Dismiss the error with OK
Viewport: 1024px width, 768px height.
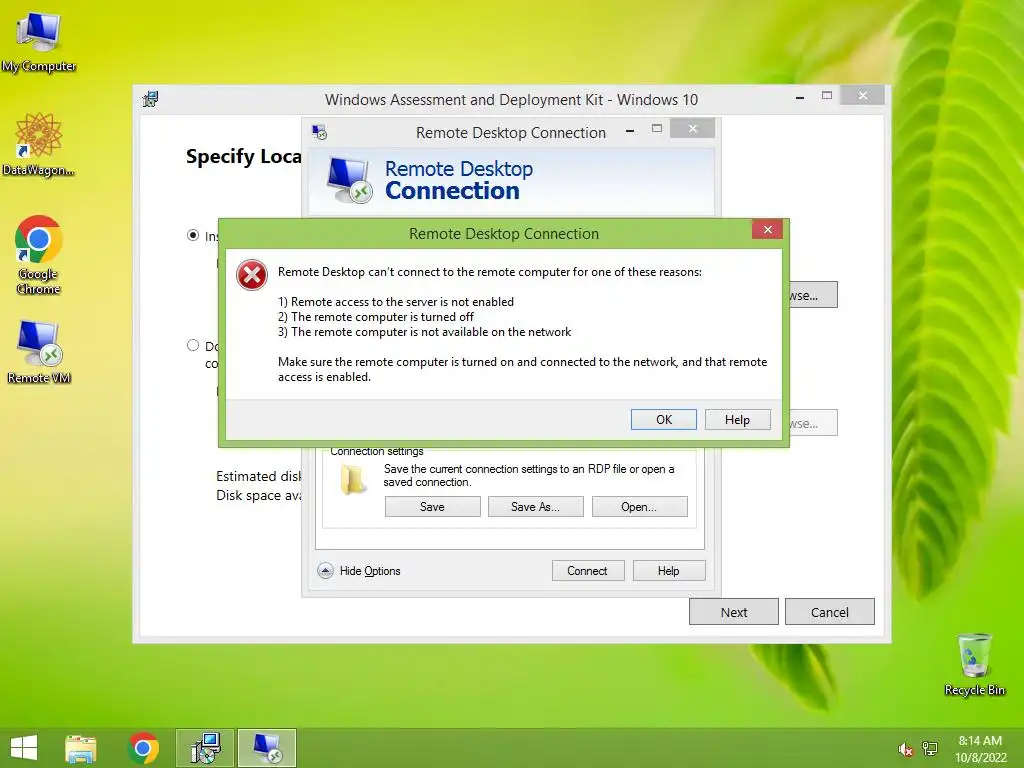click(x=664, y=420)
